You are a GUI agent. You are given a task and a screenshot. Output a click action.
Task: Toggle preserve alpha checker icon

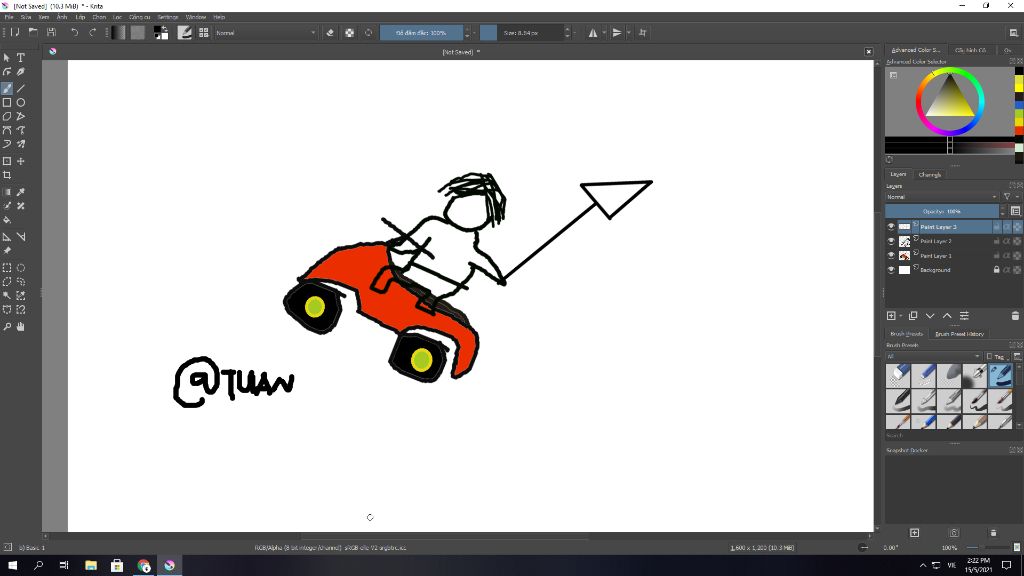[349, 33]
